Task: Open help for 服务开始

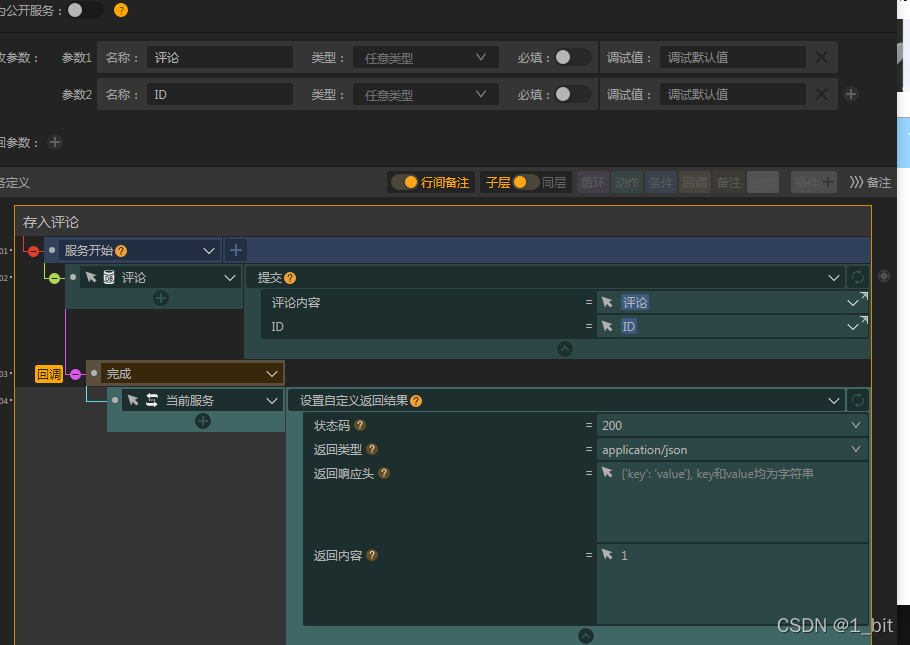Action: (121, 251)
